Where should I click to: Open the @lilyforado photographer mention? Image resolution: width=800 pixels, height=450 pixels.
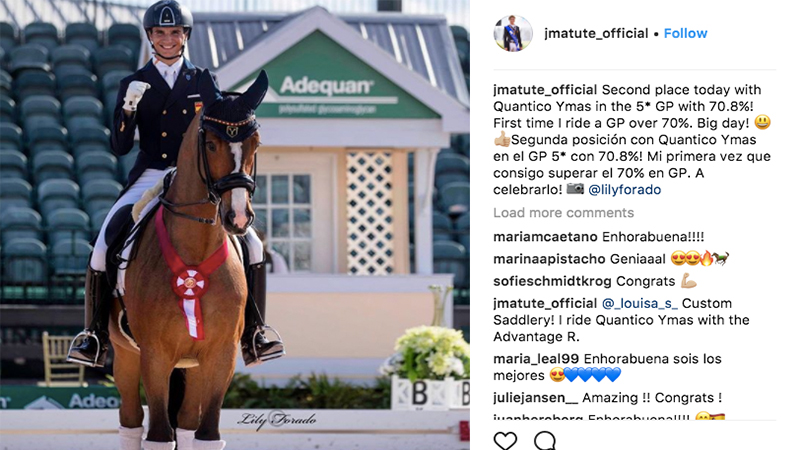click(624, 190)
